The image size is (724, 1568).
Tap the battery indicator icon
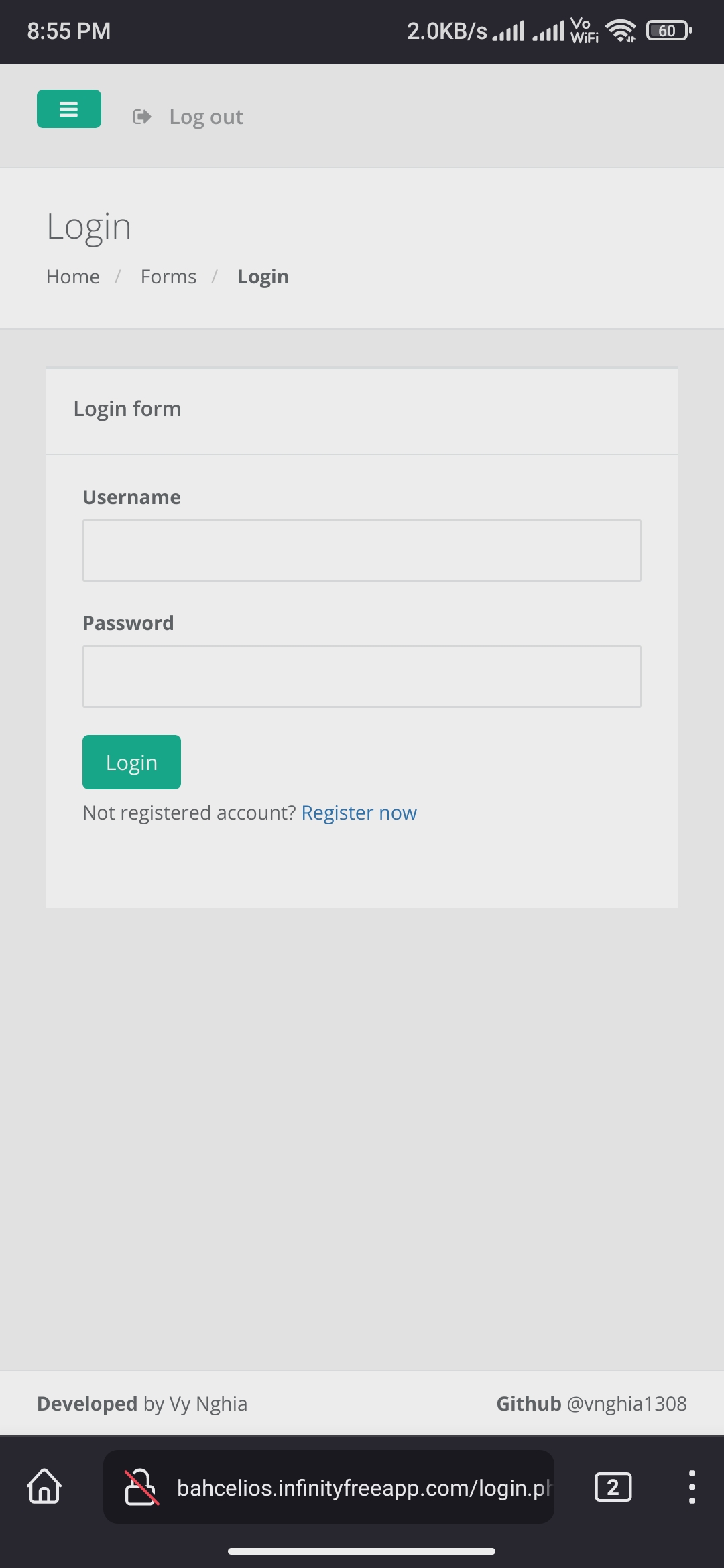pos(668,31)
